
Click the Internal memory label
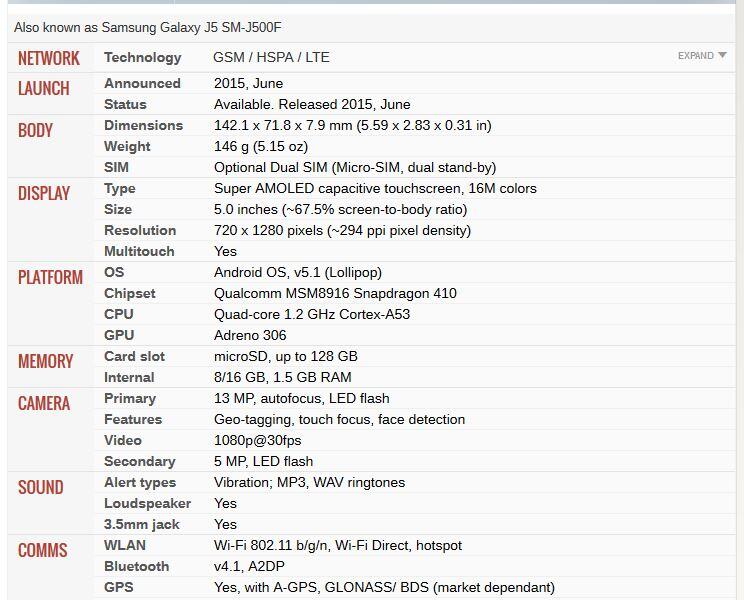[130, 377]
